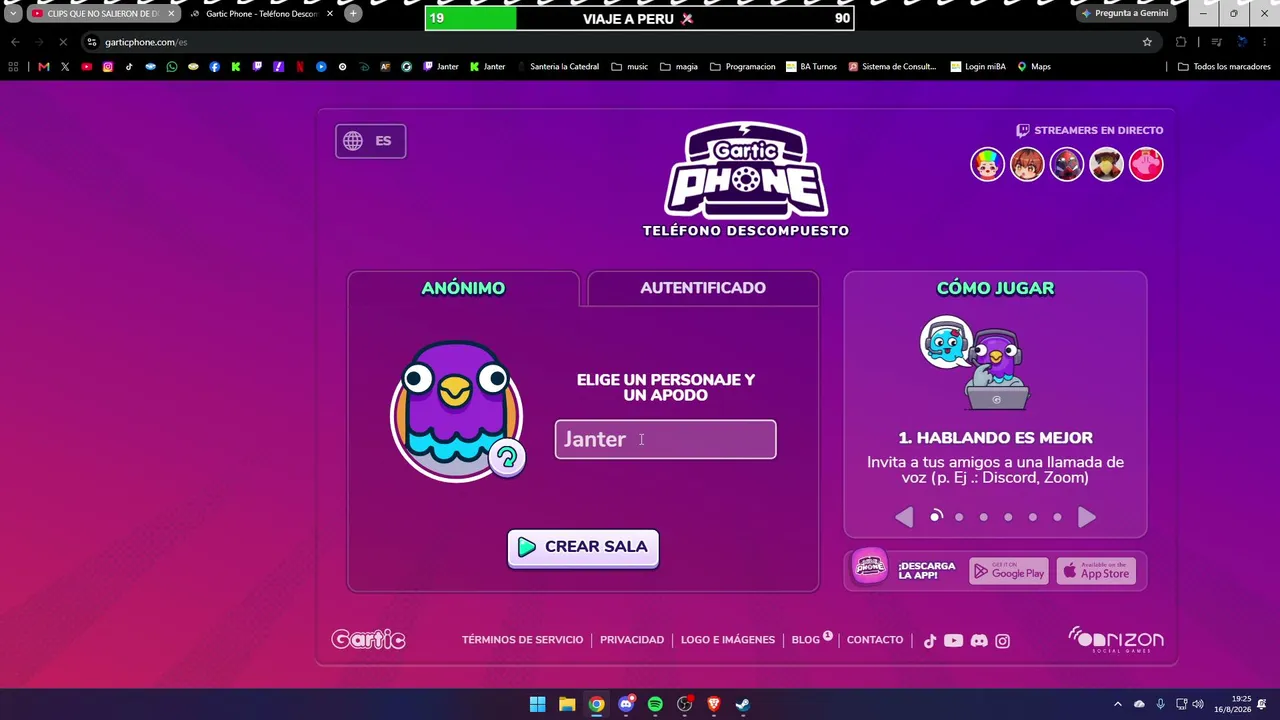Viewport: 1280px width, 720px height.
Task: Open File Explorer from the taskbar
Action: (x=567, y=704)
